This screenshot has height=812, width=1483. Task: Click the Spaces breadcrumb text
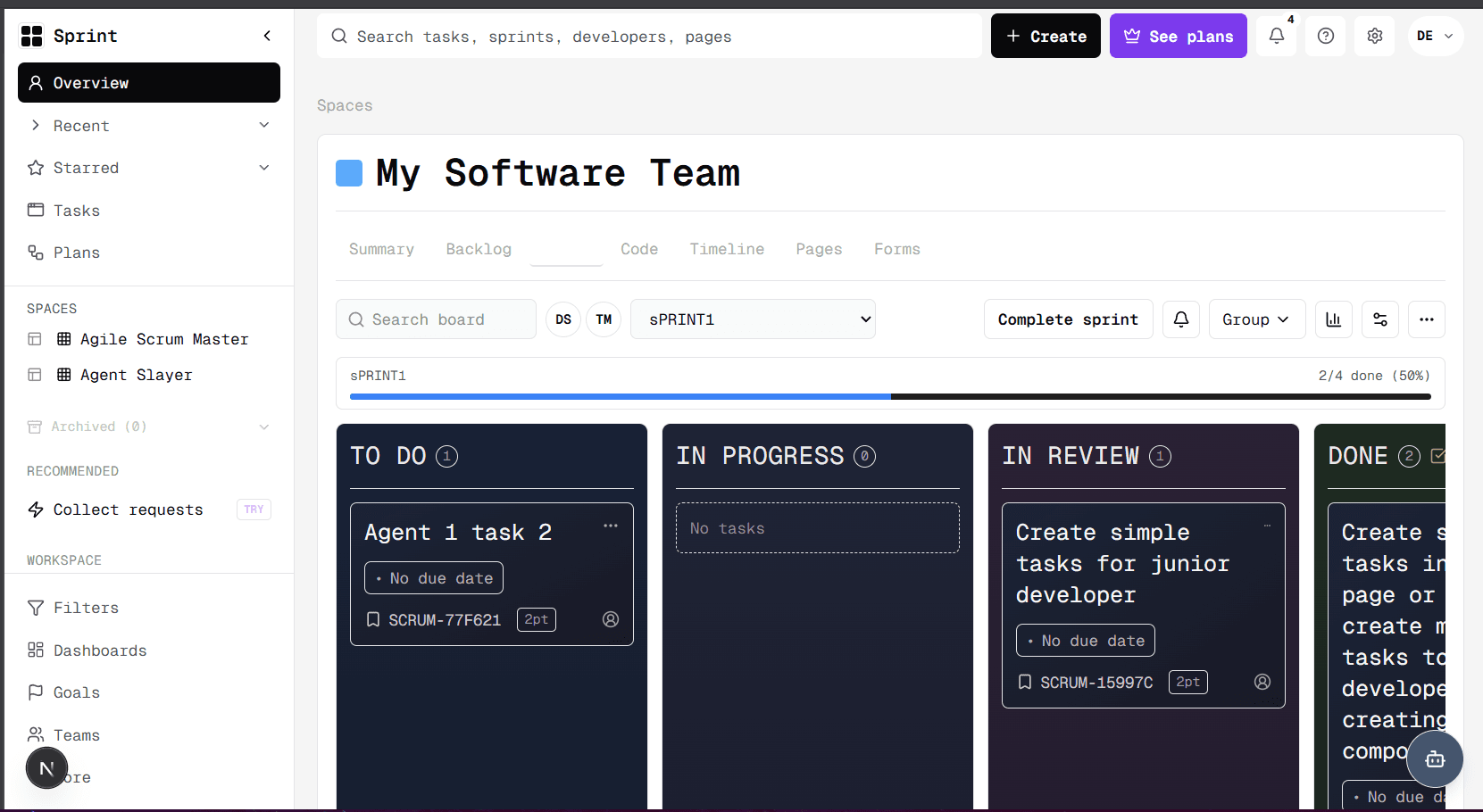pyautogui.click(x=345, y=105)
